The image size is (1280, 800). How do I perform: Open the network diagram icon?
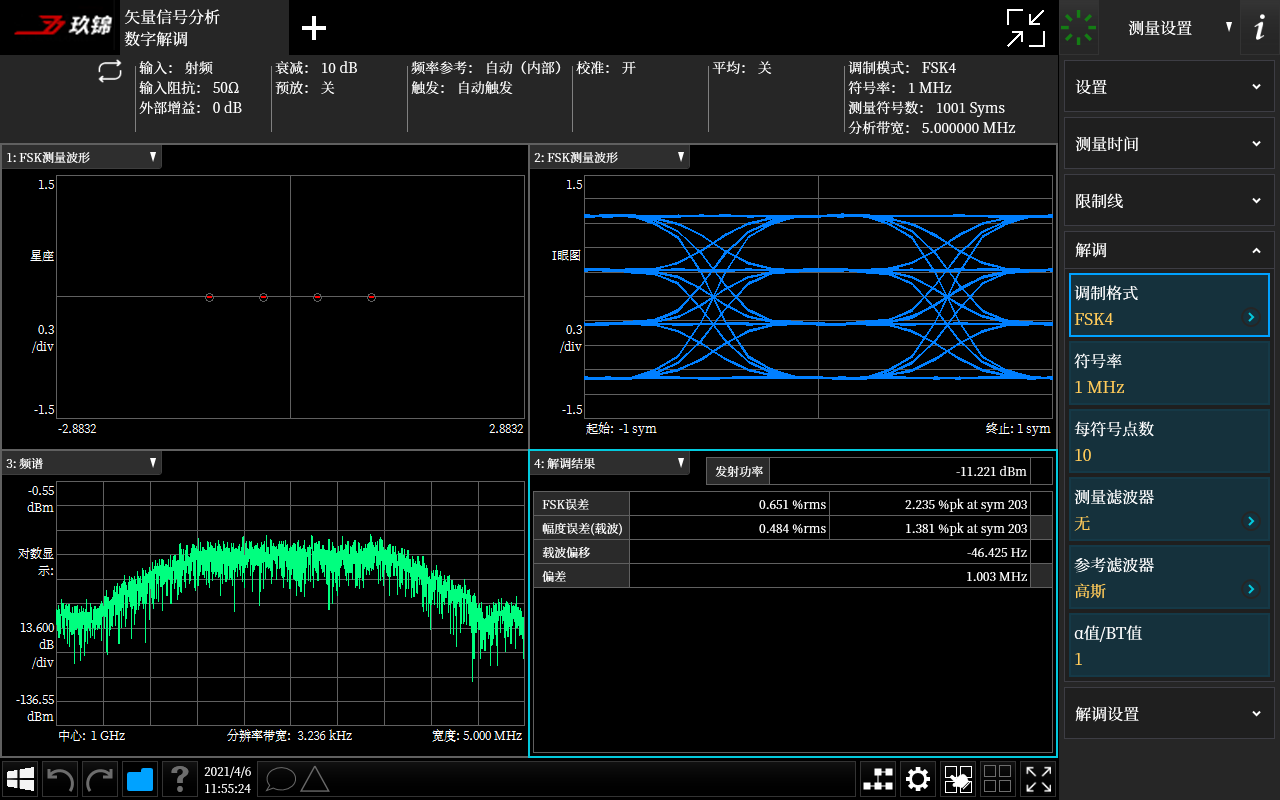pyautogui.click(x=878, y=779)
